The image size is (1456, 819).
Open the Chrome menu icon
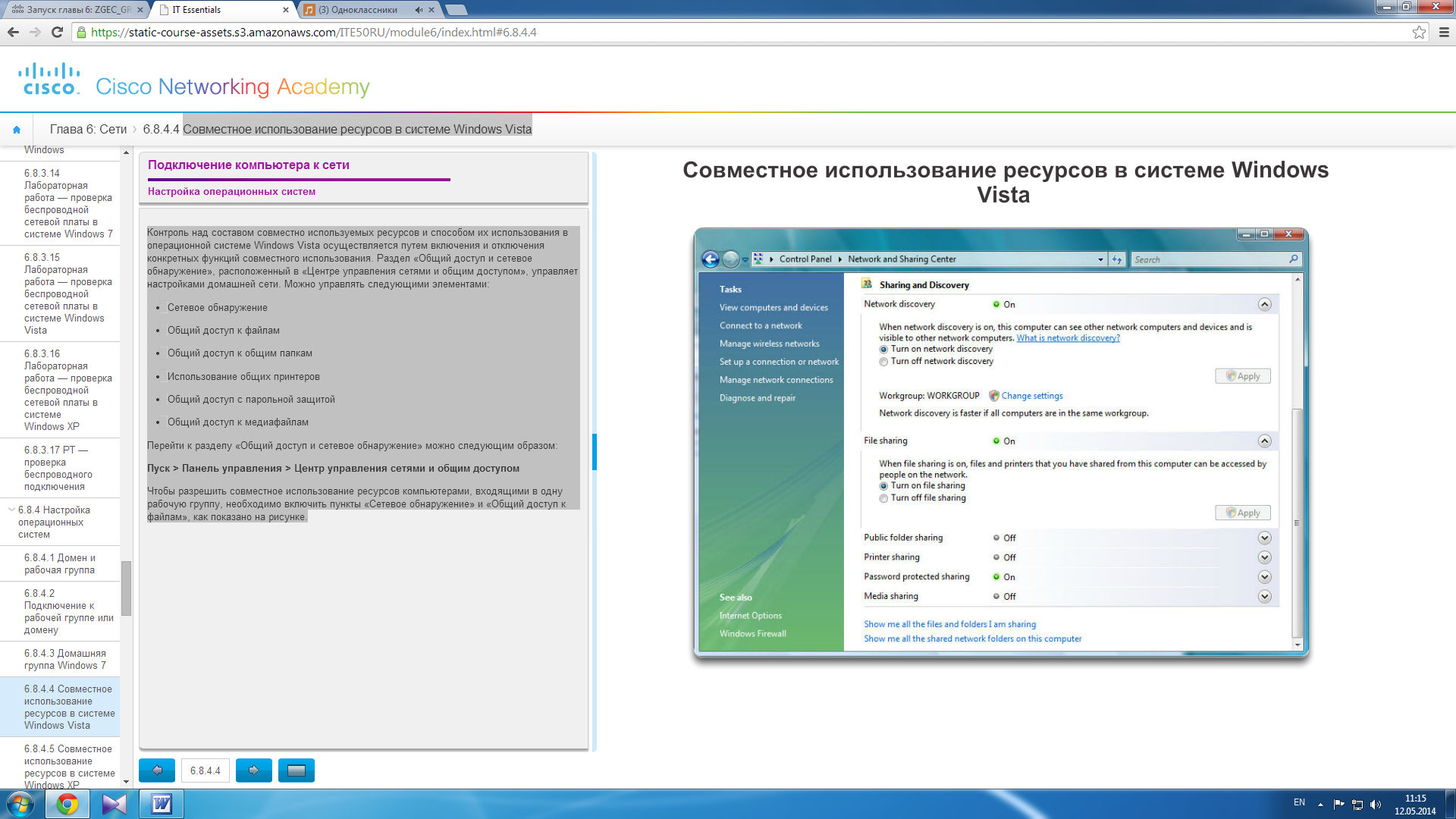(x=1444, y=32)
